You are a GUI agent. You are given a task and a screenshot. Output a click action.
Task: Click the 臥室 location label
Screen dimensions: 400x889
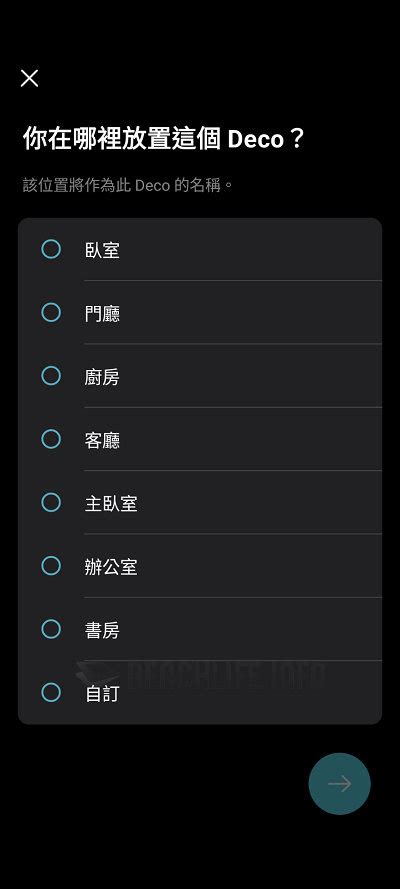point(103,250)
